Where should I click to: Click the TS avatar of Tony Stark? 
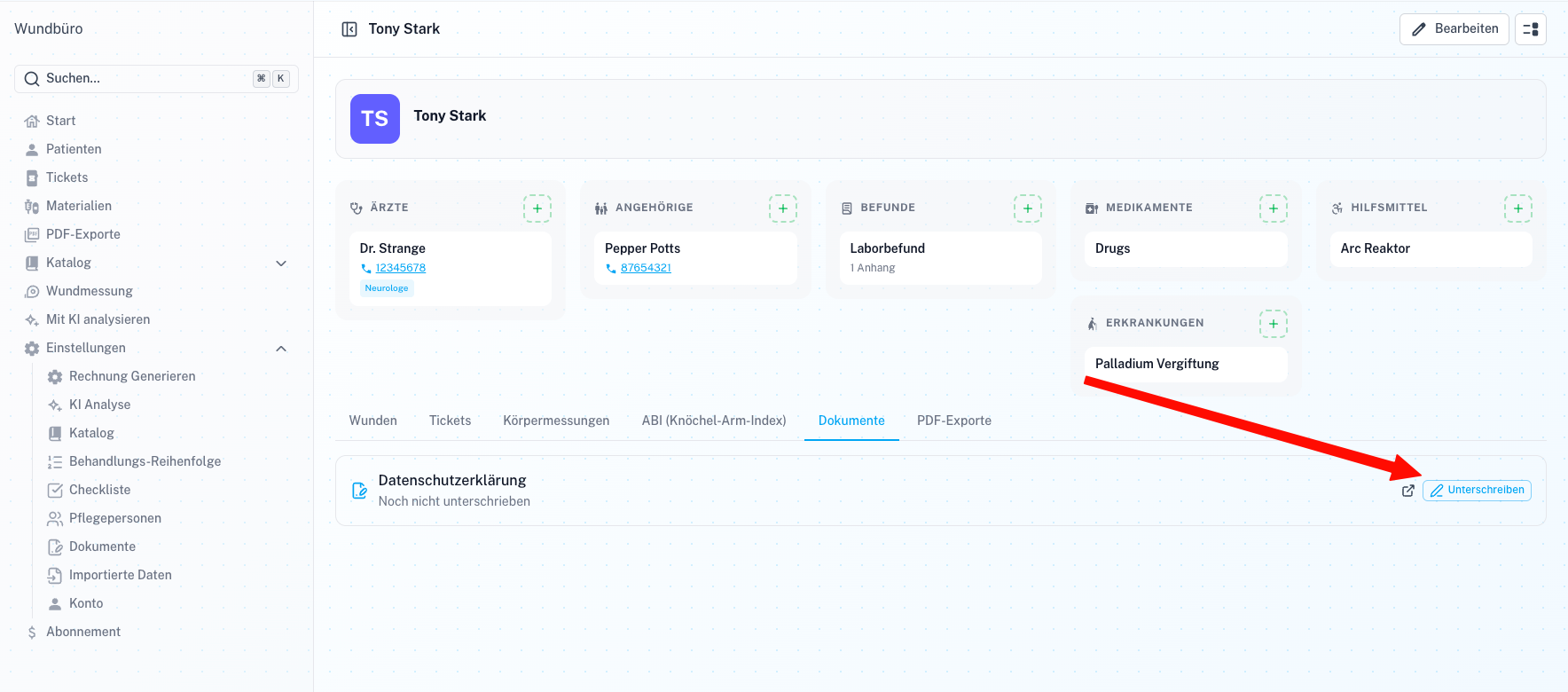click(x=375, y=119)
